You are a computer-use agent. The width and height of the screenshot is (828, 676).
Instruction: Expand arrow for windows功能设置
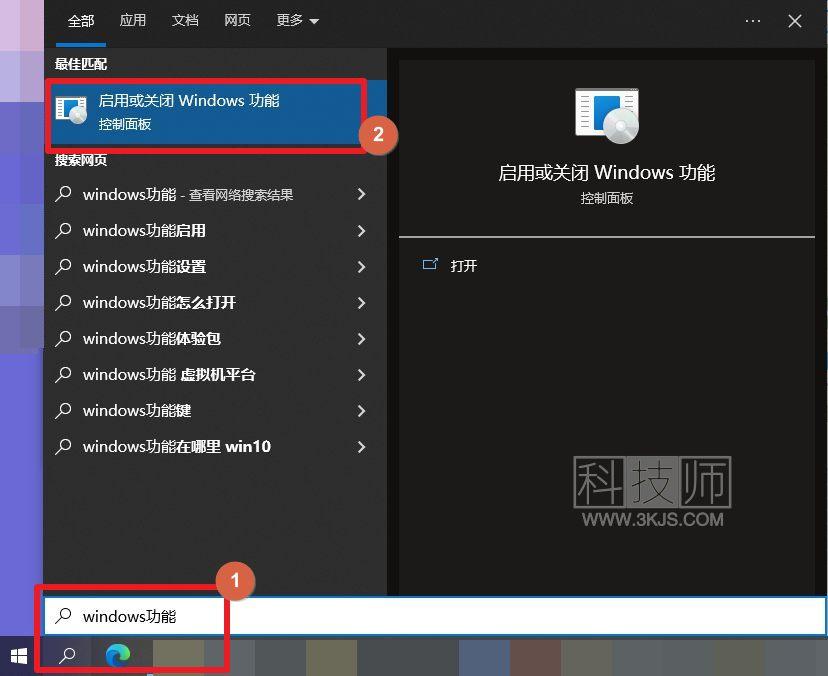click(x=361, y=267)
